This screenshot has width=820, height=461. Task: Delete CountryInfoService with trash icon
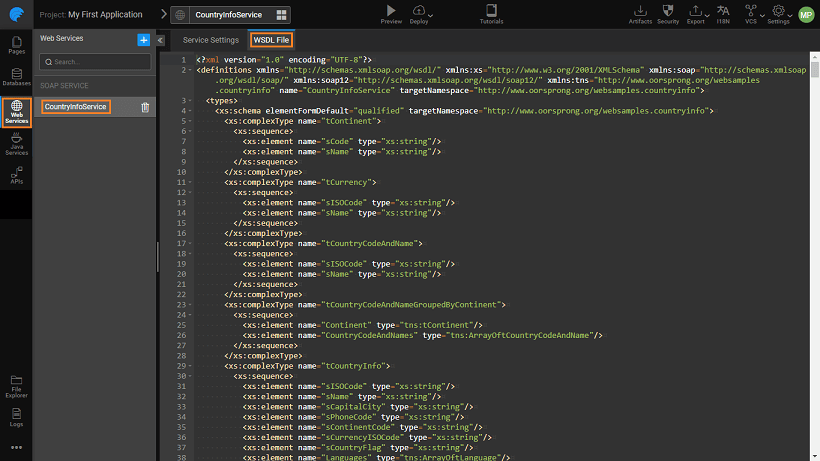pos(145,107)
